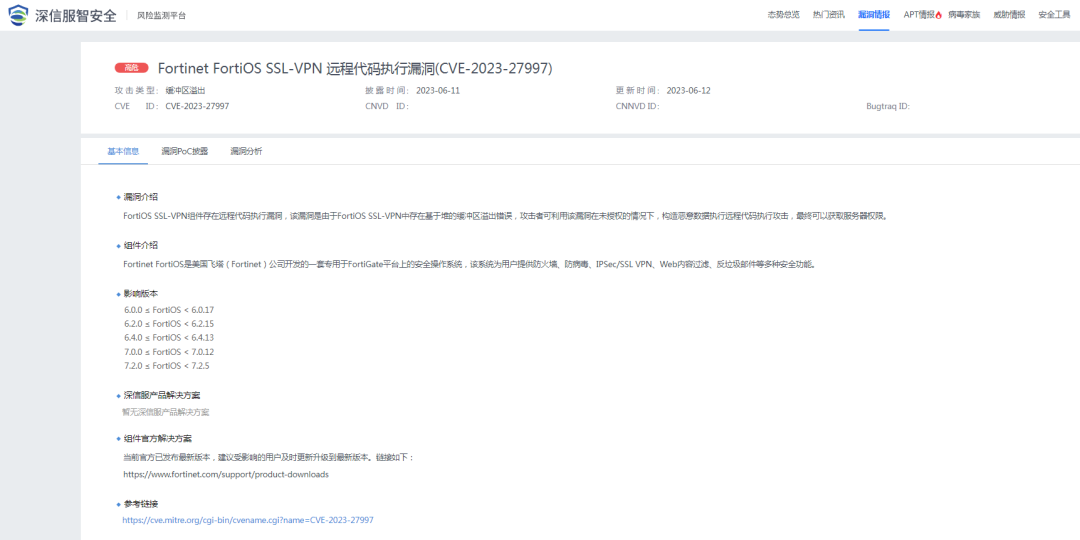Click the 参考链接 section heading

(x=141, y=504)
